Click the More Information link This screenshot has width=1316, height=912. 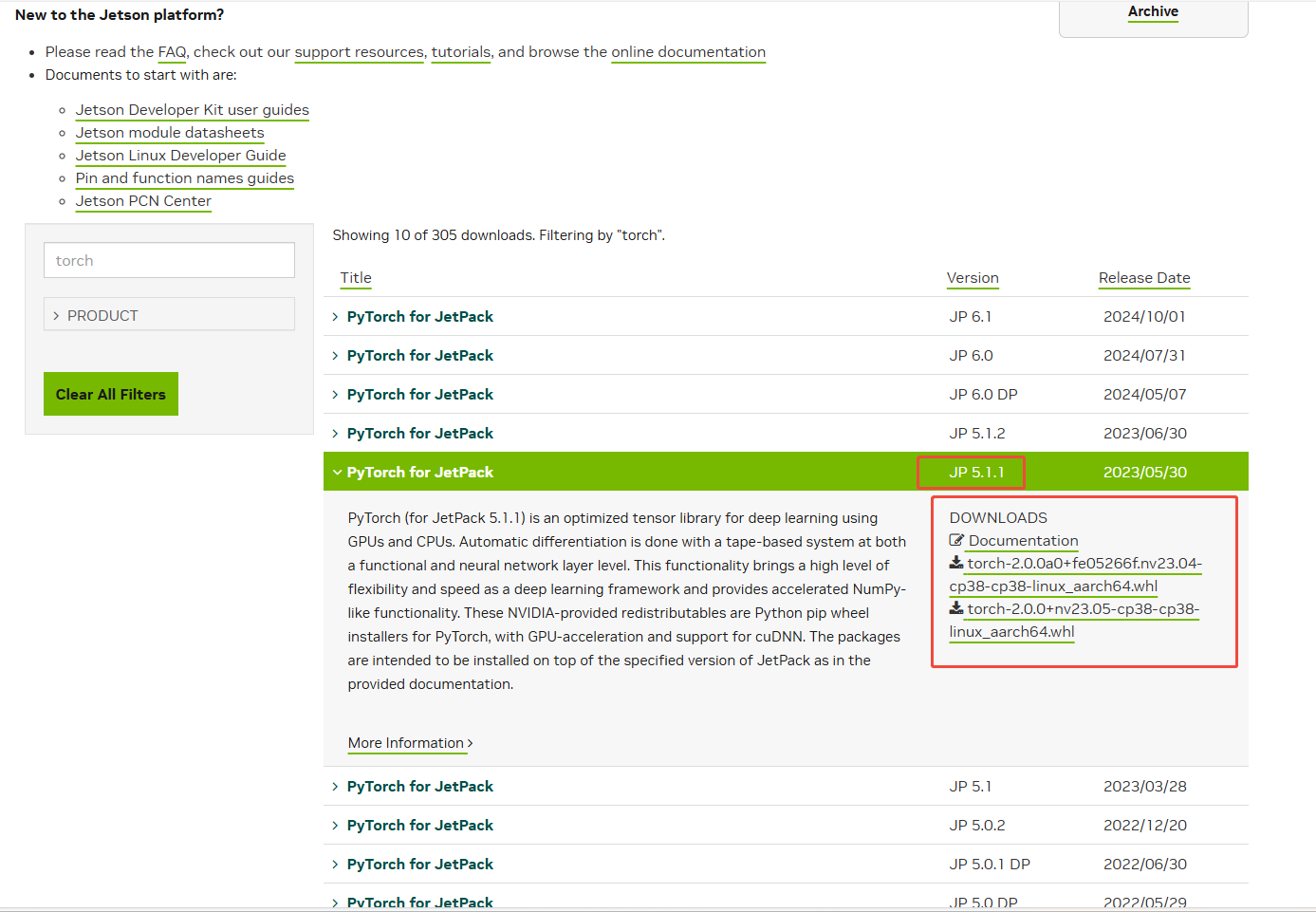pyautogui.click(x=410, y=743)
